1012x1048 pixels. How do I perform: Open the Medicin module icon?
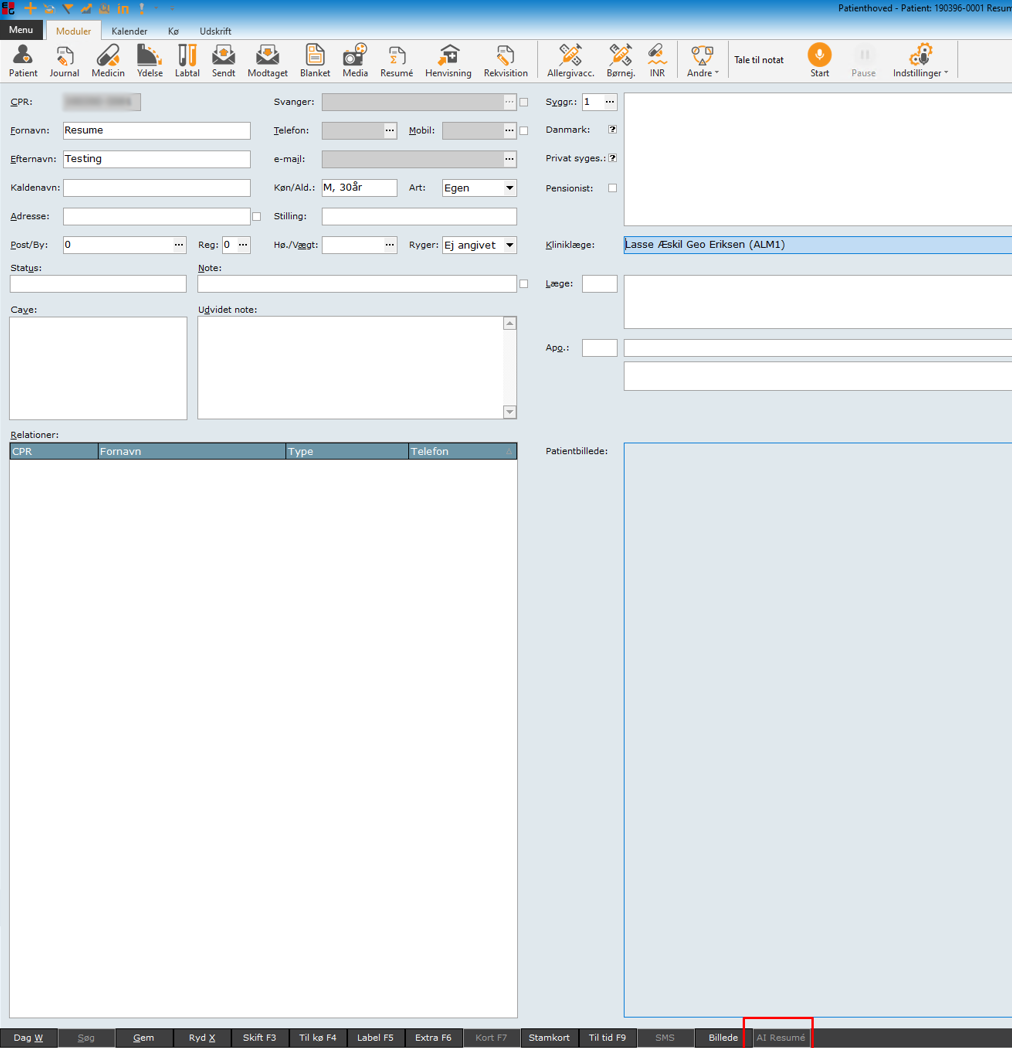click(108, 61)
